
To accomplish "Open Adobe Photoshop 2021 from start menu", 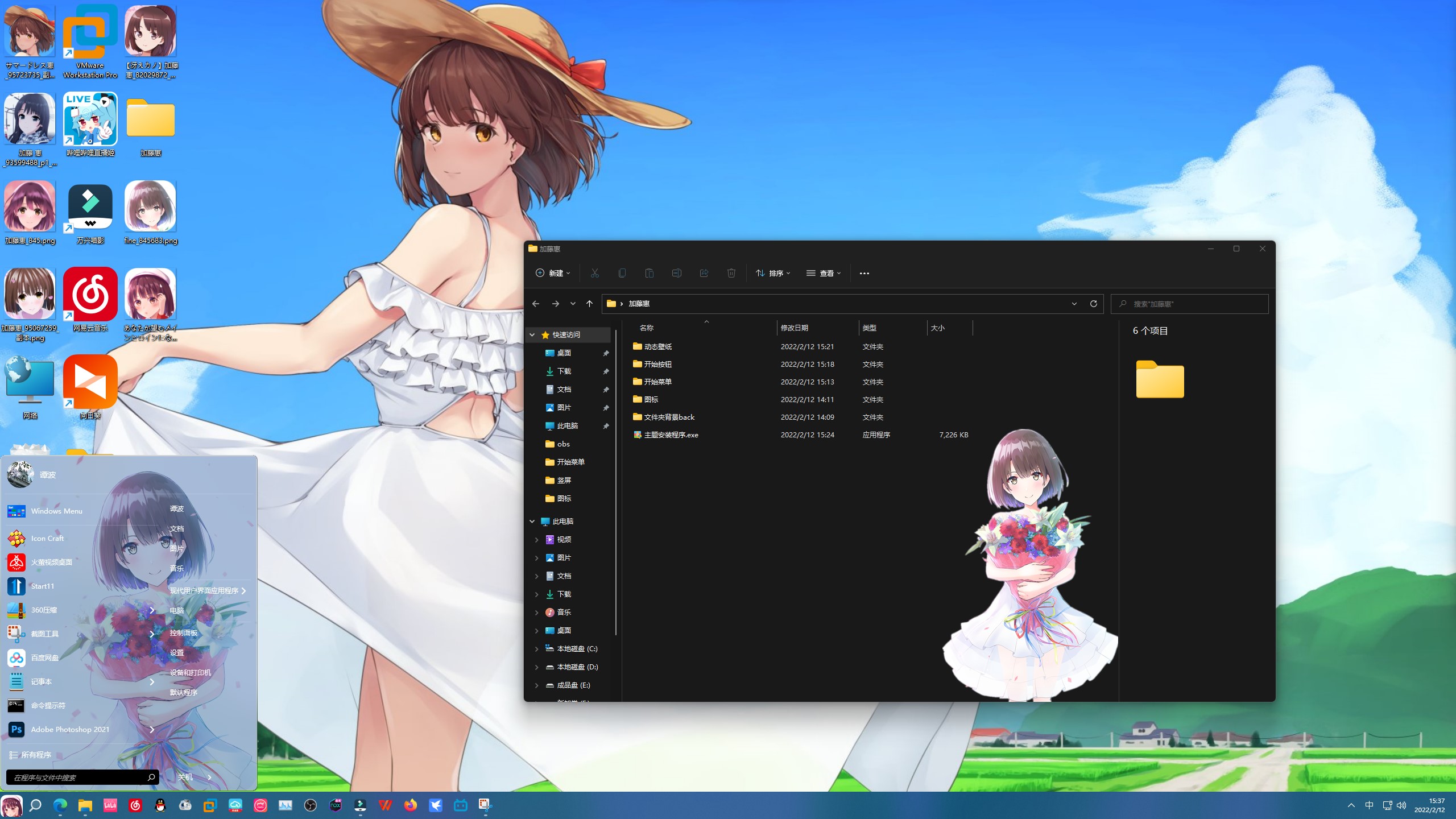I will (x=70, y=729).
